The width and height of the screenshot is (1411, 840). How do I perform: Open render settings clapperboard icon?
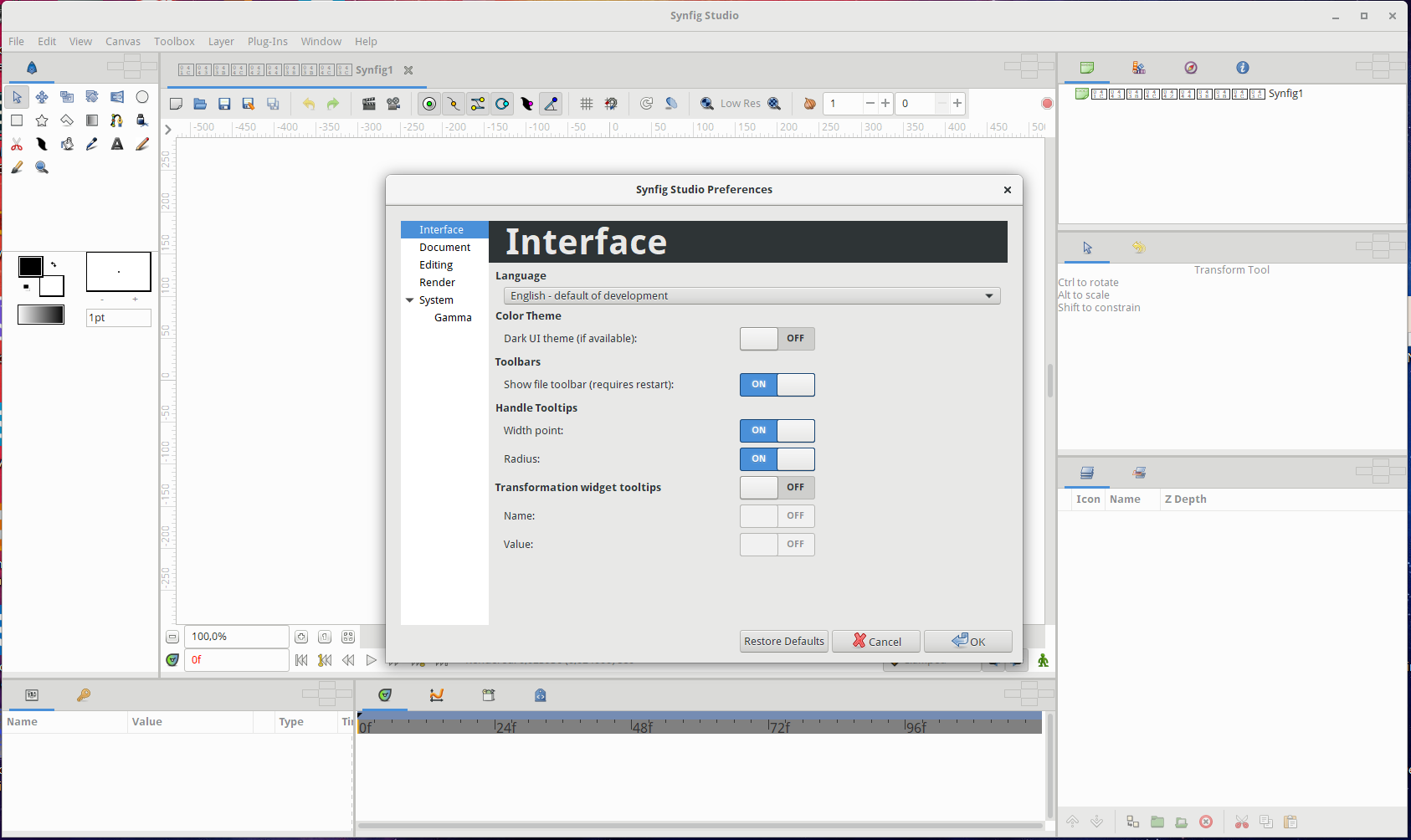pos(369,104)
